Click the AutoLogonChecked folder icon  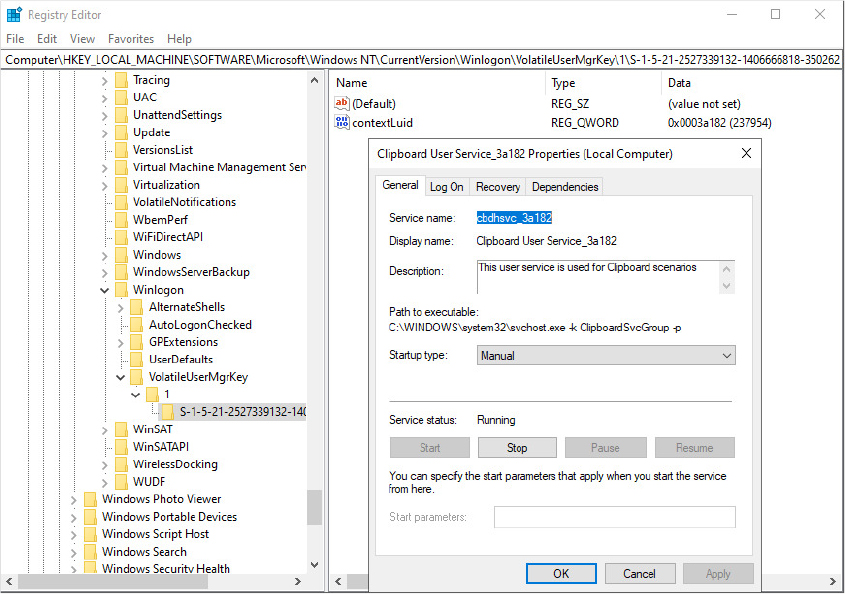(137, 325)
